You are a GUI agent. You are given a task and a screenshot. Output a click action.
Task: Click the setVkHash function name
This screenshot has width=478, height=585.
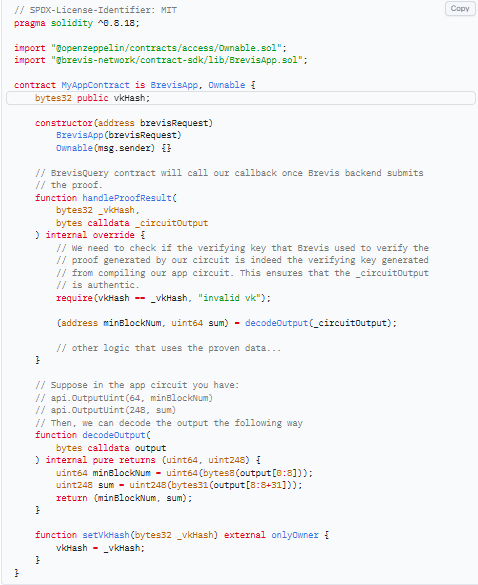(106, 535)
